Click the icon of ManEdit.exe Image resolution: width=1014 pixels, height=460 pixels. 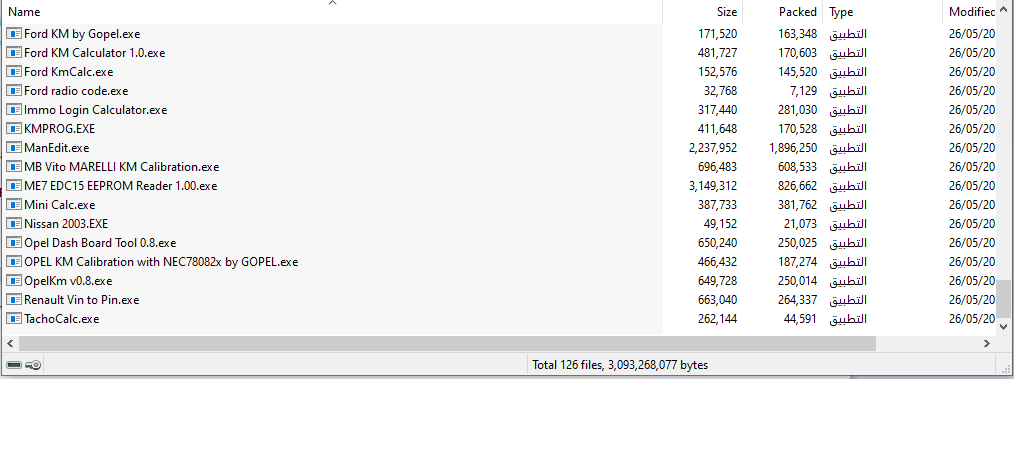click(x=14, y=148)
